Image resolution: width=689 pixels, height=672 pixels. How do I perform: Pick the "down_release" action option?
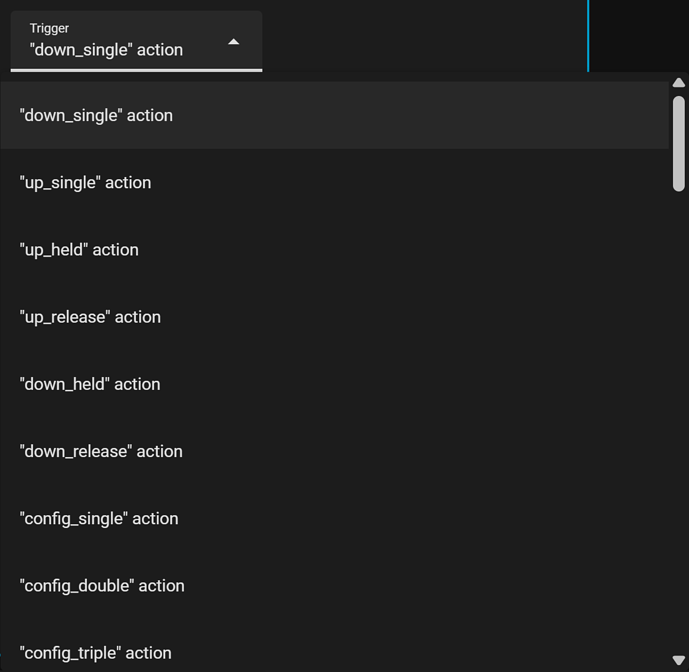pyautogui.click(x=101, y=451)
